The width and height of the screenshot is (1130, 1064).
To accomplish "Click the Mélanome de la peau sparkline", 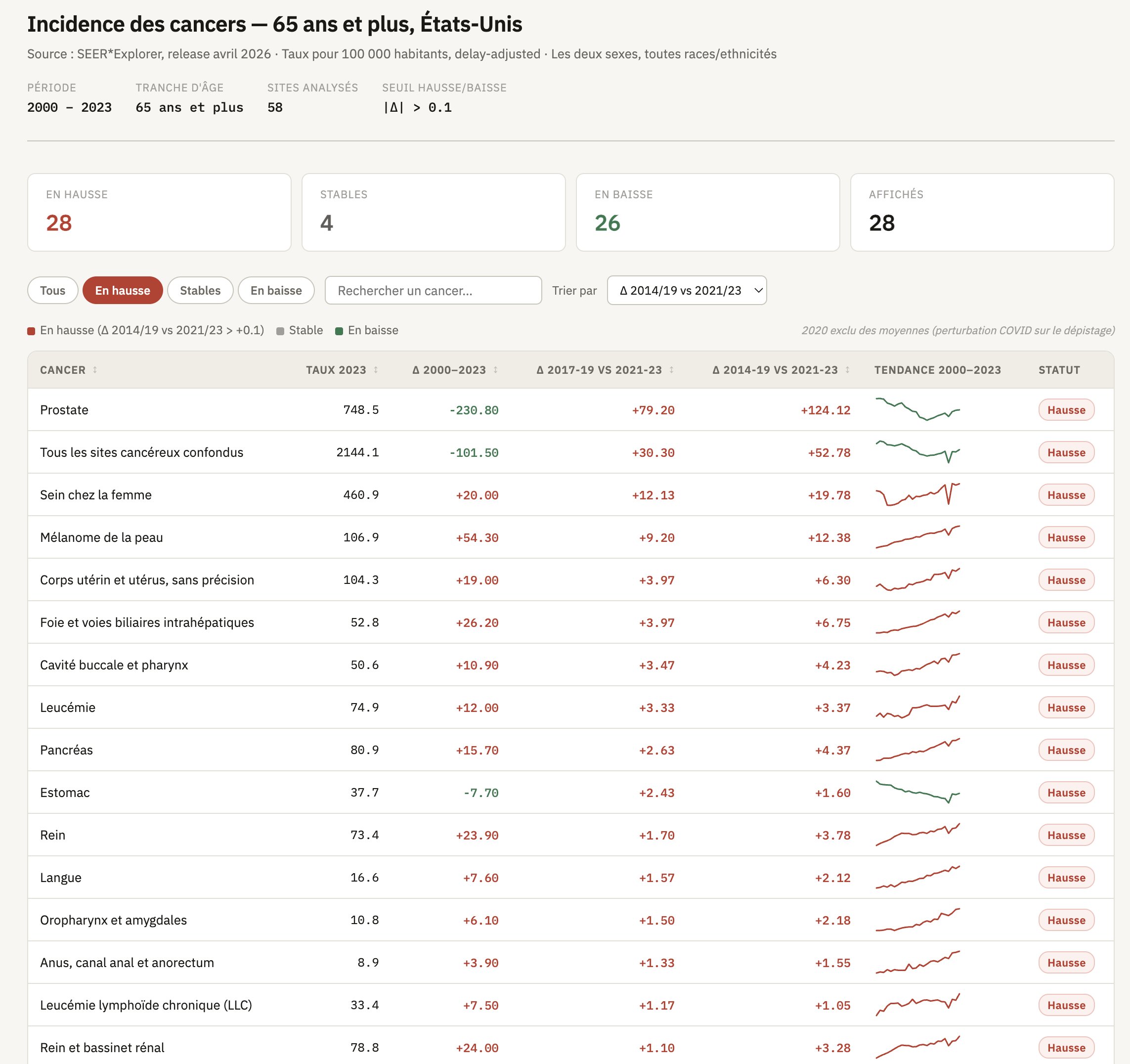I will [x=917, y=537].
